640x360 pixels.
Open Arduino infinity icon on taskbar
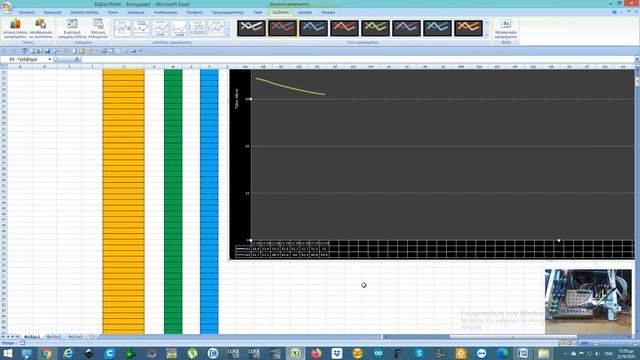(378, 353)
